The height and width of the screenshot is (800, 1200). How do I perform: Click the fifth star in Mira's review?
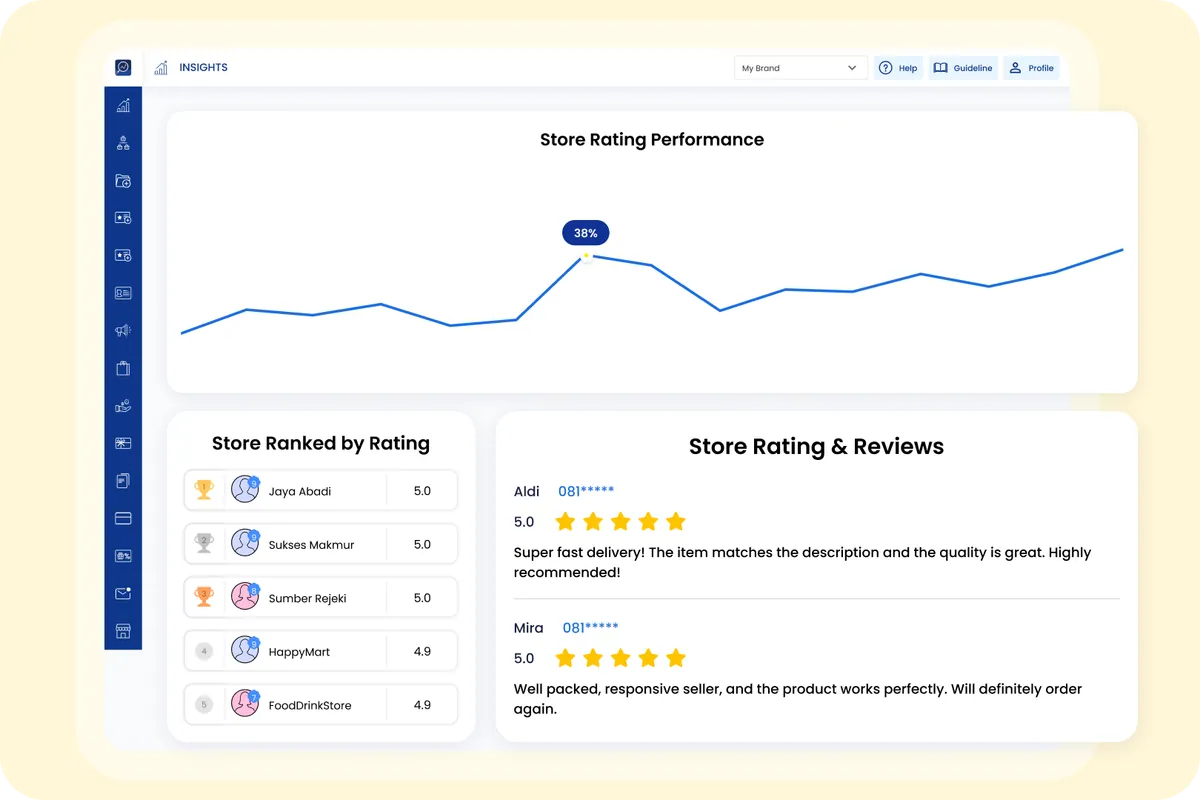pos(676,658)
